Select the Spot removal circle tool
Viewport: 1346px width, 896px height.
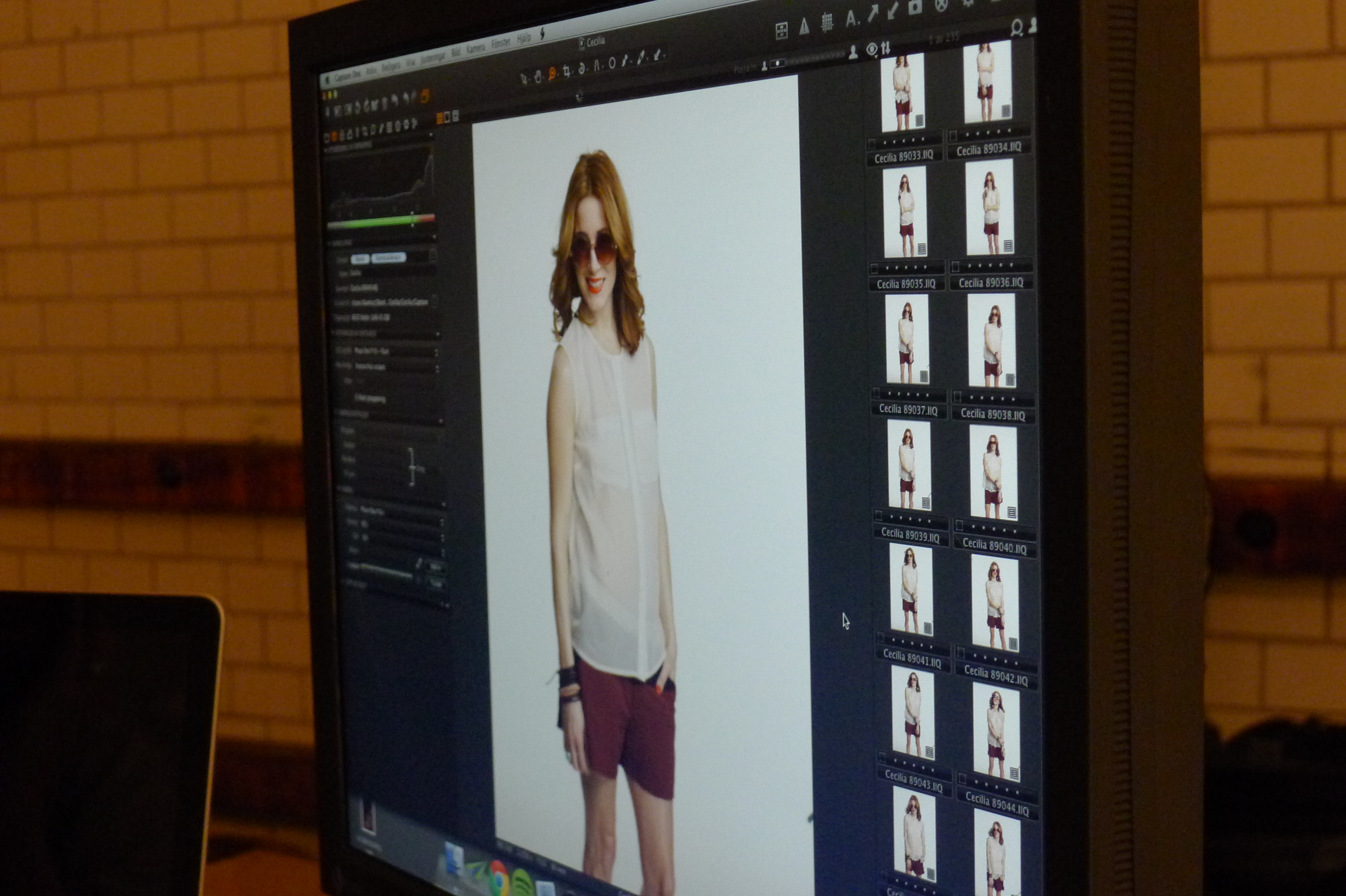[613, 63]
